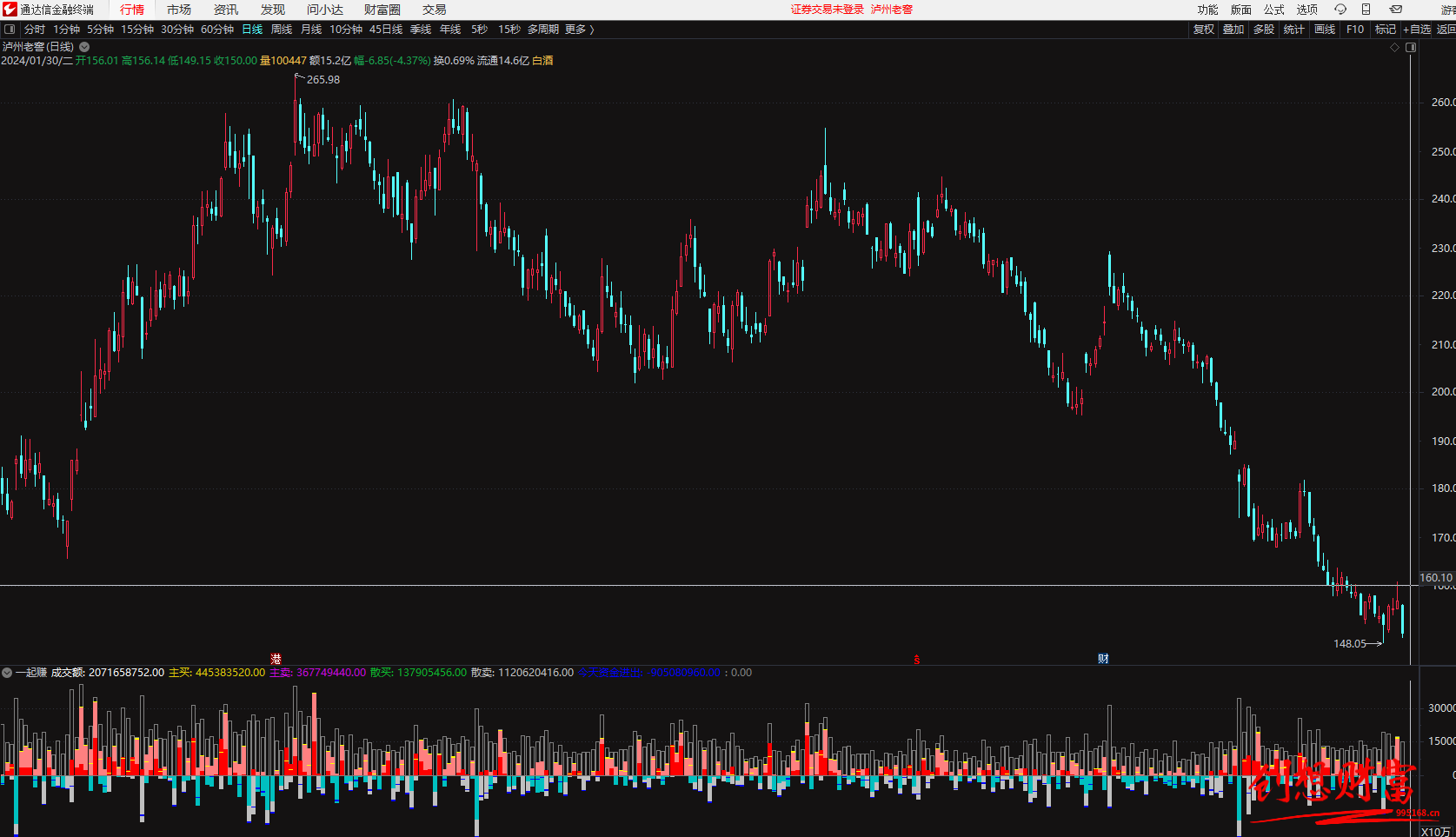The height and width of the screenshot is (837, 1456).
Task: Click the red 泸州老窖 title text
Action: pos(892,10)
